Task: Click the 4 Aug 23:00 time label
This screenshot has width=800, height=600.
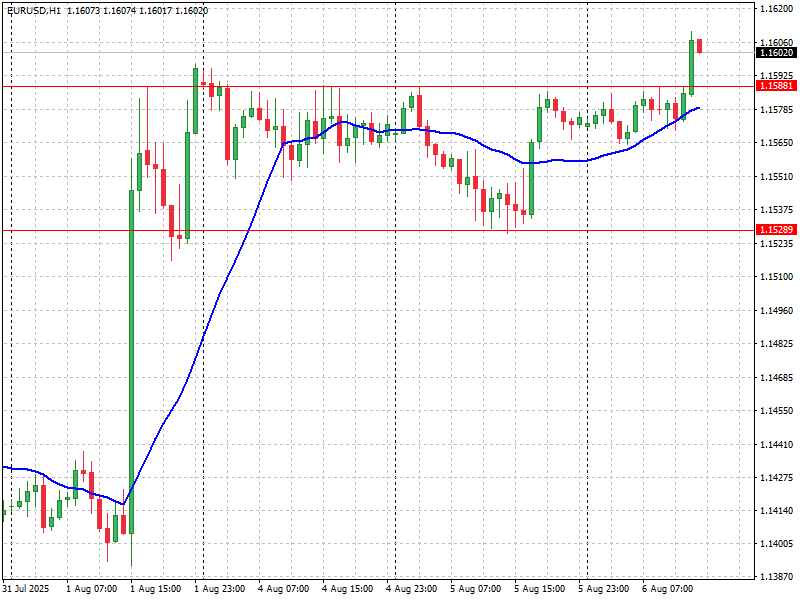Action: (412, 589)
